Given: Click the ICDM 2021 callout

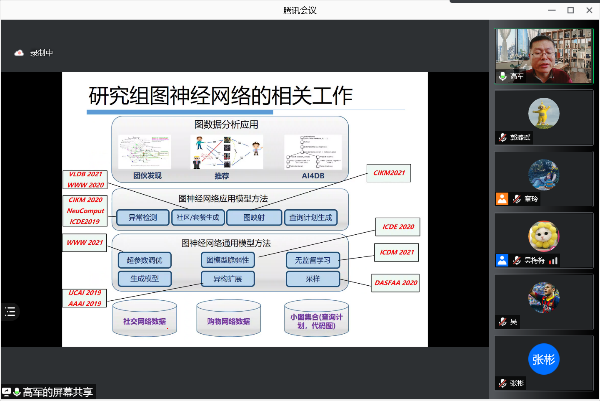Looking at the screenshot, I should pos(397,253).
